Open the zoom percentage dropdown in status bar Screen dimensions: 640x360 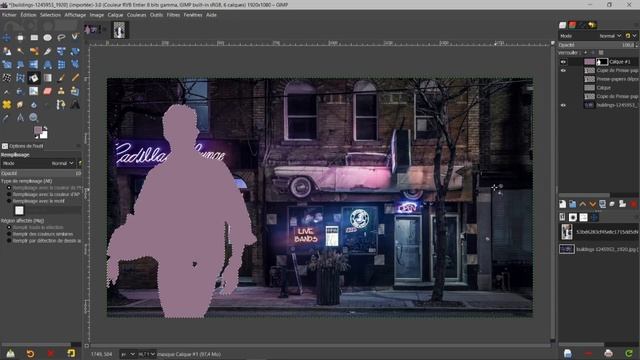tap(147, 354)
